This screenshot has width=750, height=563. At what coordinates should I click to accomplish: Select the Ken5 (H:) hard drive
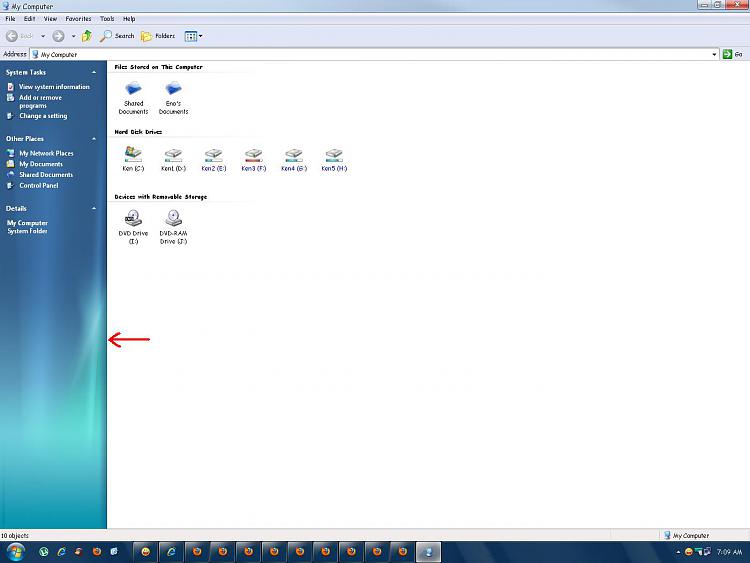pos(334,159)
